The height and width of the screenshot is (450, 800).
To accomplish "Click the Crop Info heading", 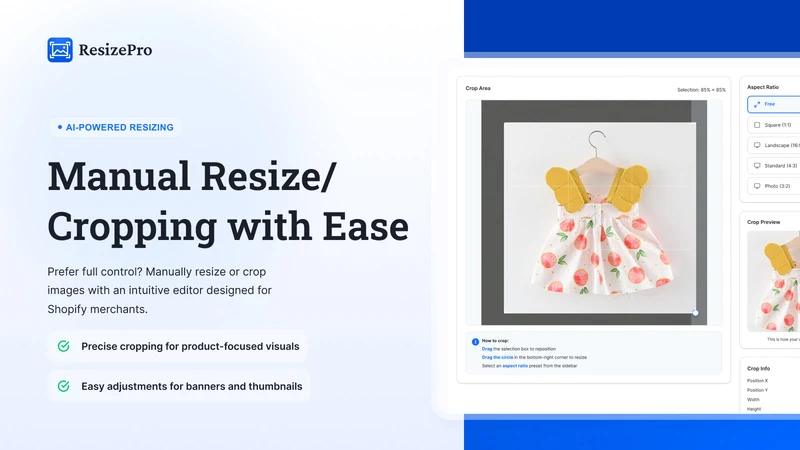I will tap(759, 368).
